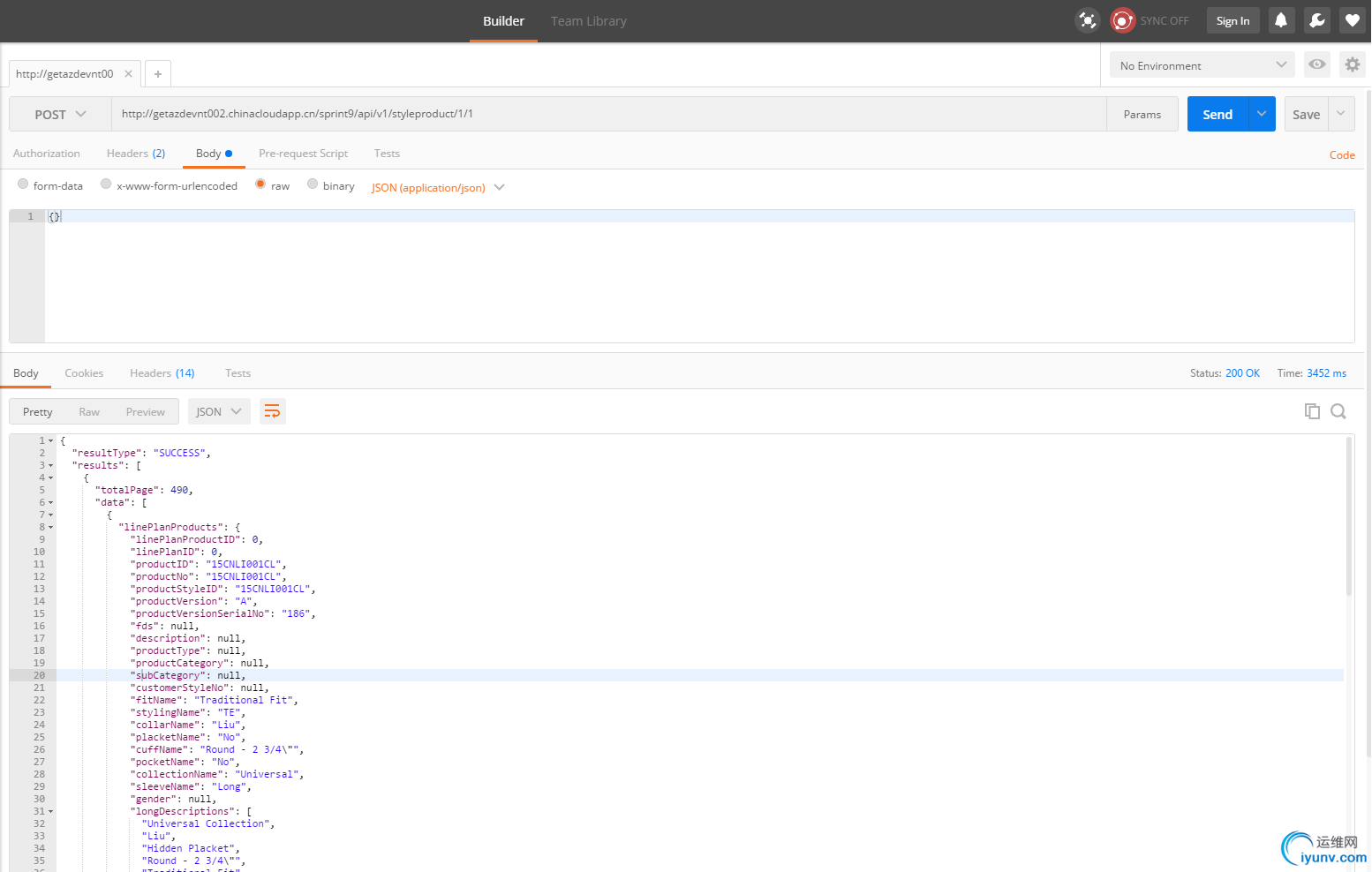The height and width of the screenshot is (872, 1372).
Task: Search within the response body
Action: pyautogui.click(x=1338, y=411)
